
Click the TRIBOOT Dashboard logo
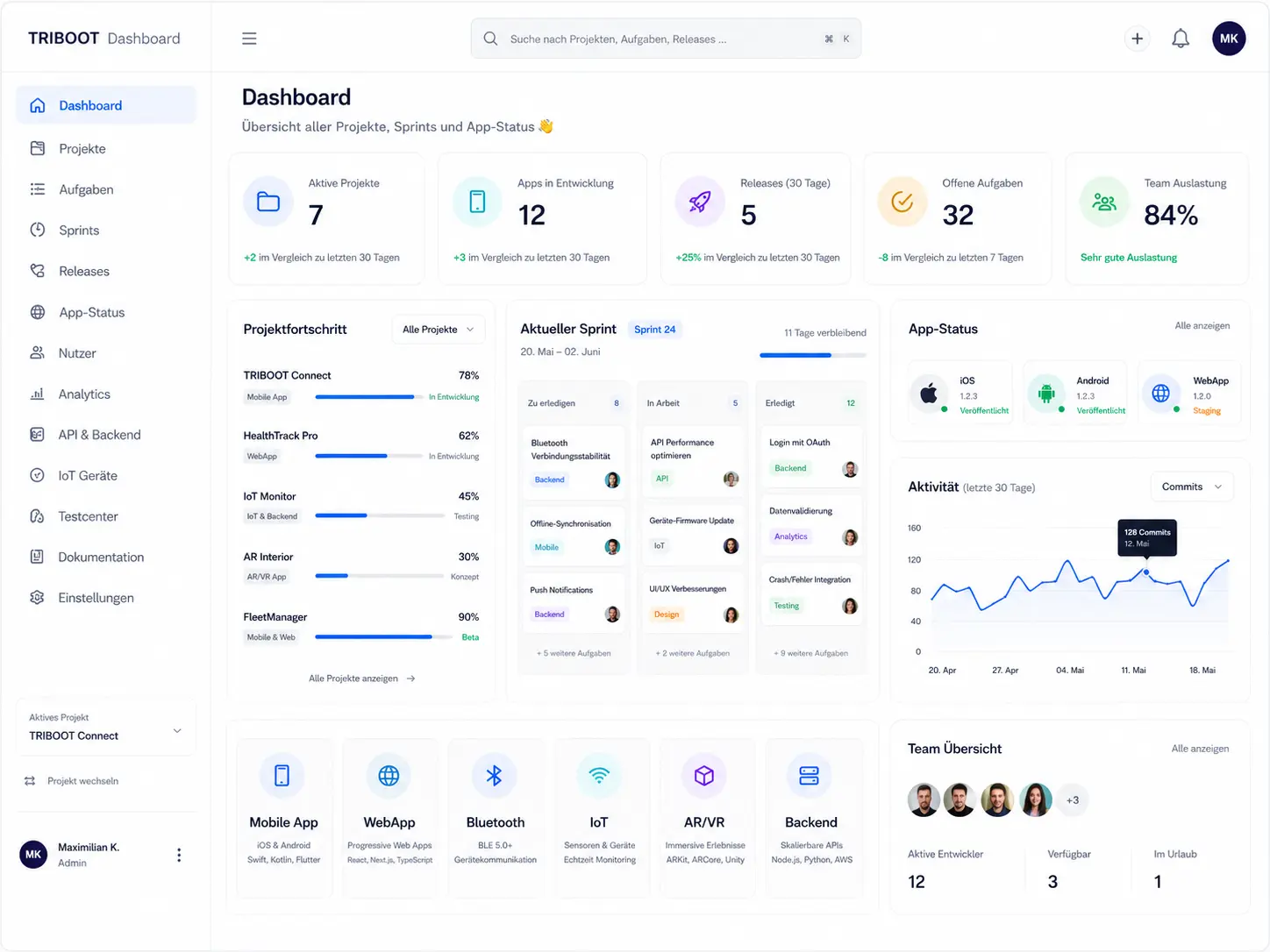point(103,39)
